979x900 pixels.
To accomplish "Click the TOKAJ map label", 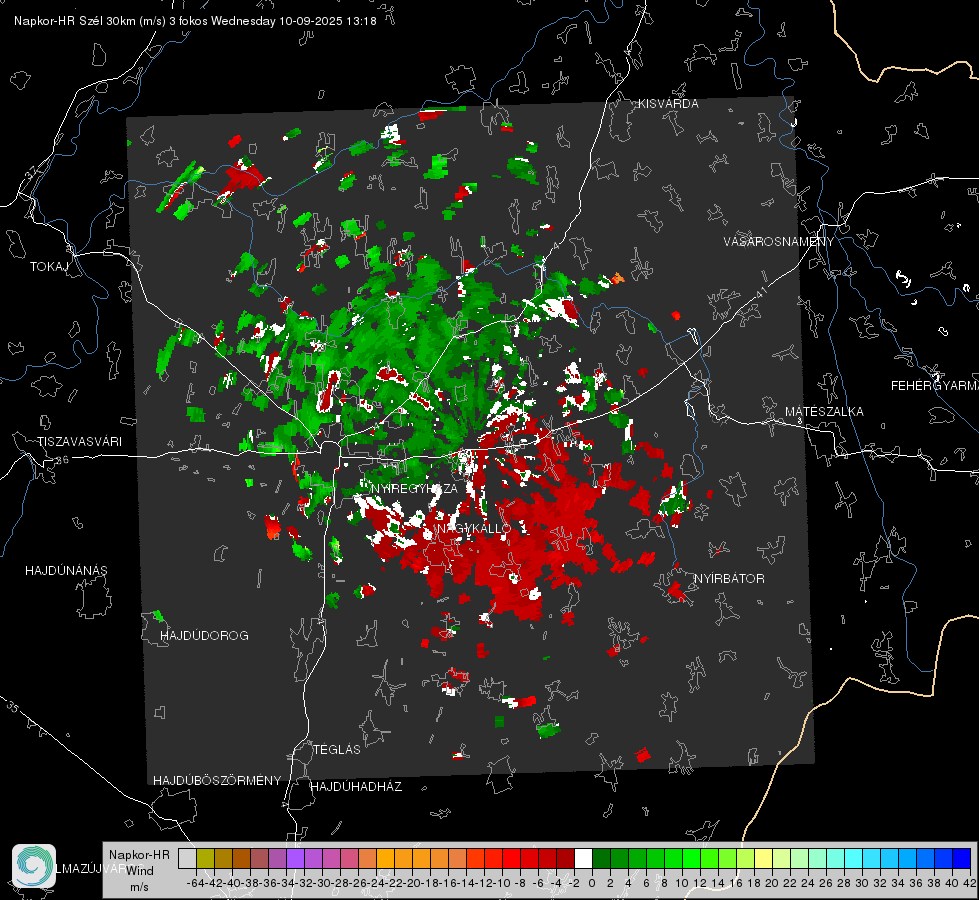I will [49, 267].
